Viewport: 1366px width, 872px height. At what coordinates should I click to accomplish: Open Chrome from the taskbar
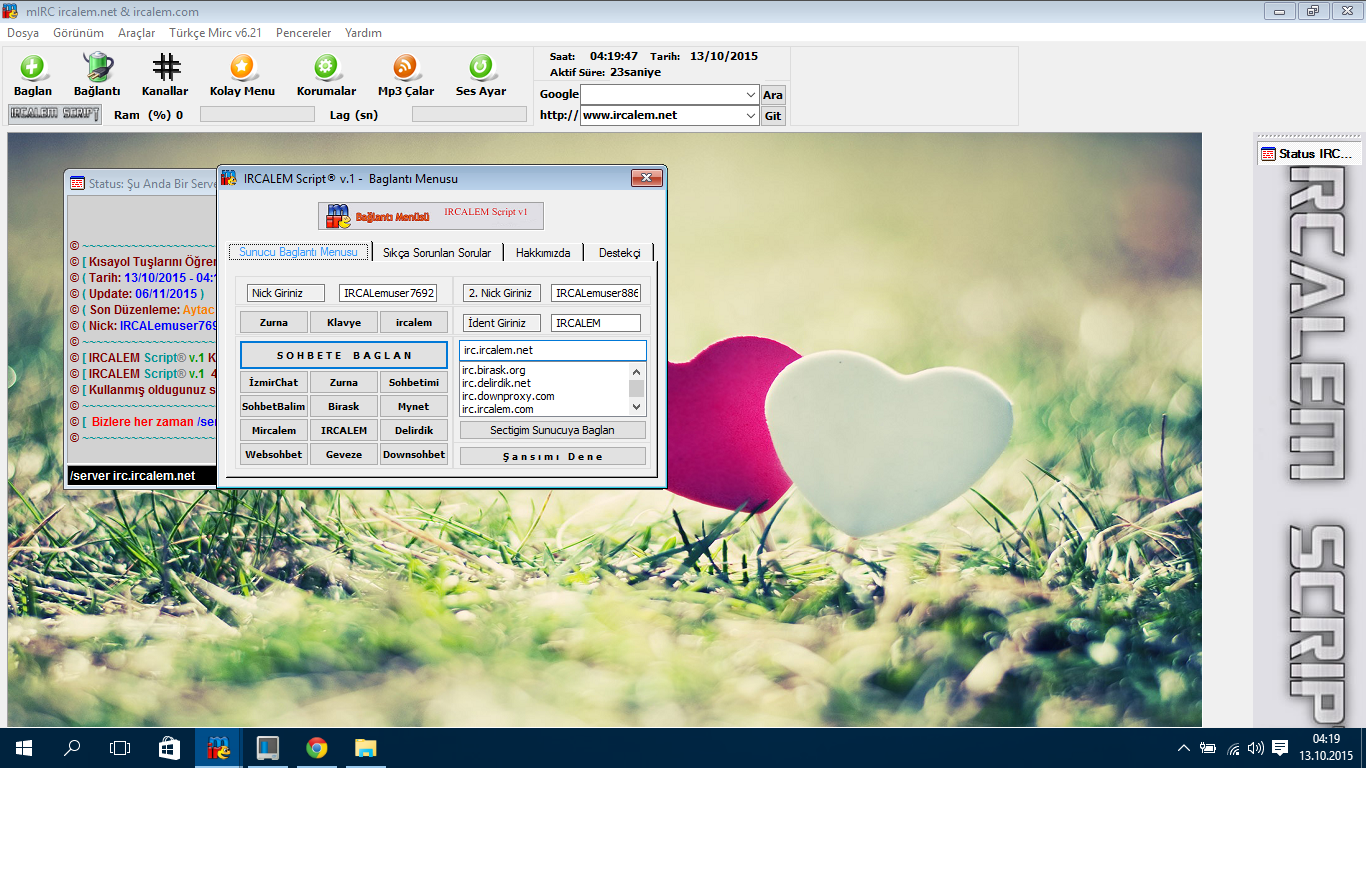317,747
